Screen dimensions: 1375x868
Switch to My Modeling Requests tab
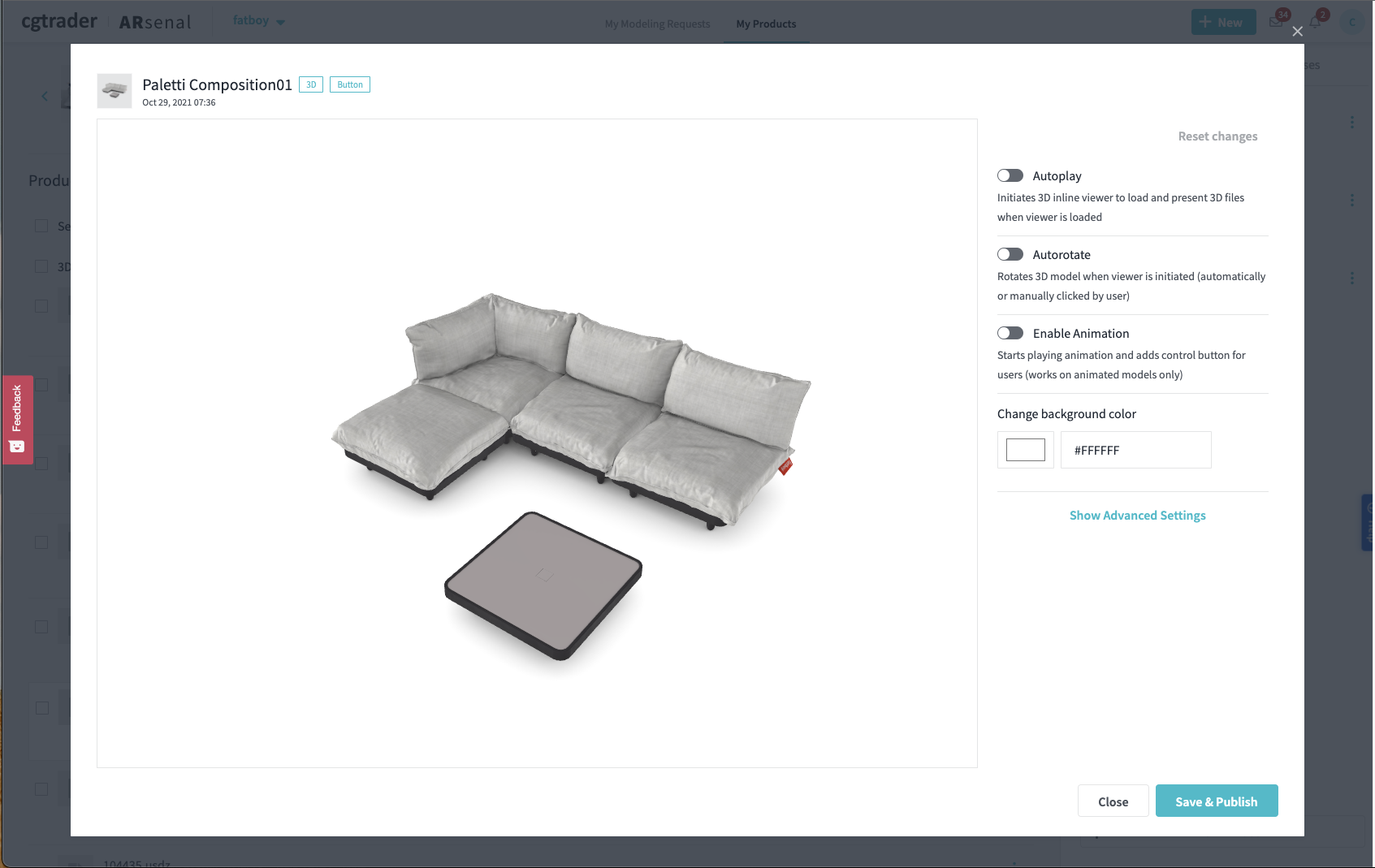point(657,24)
